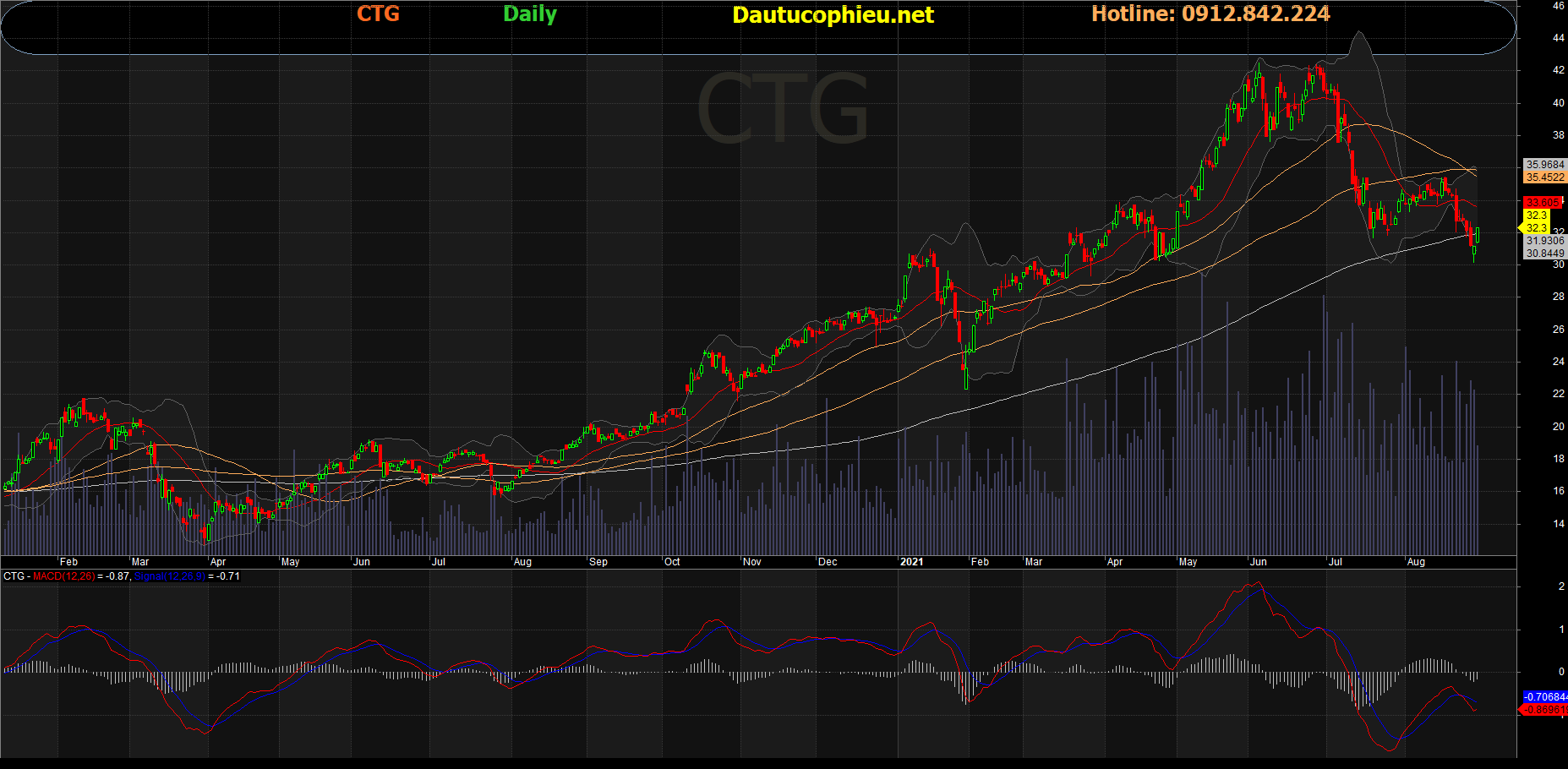Click the 30.8449 price tag
The image size is (1568, 769).
point(1544,254)
